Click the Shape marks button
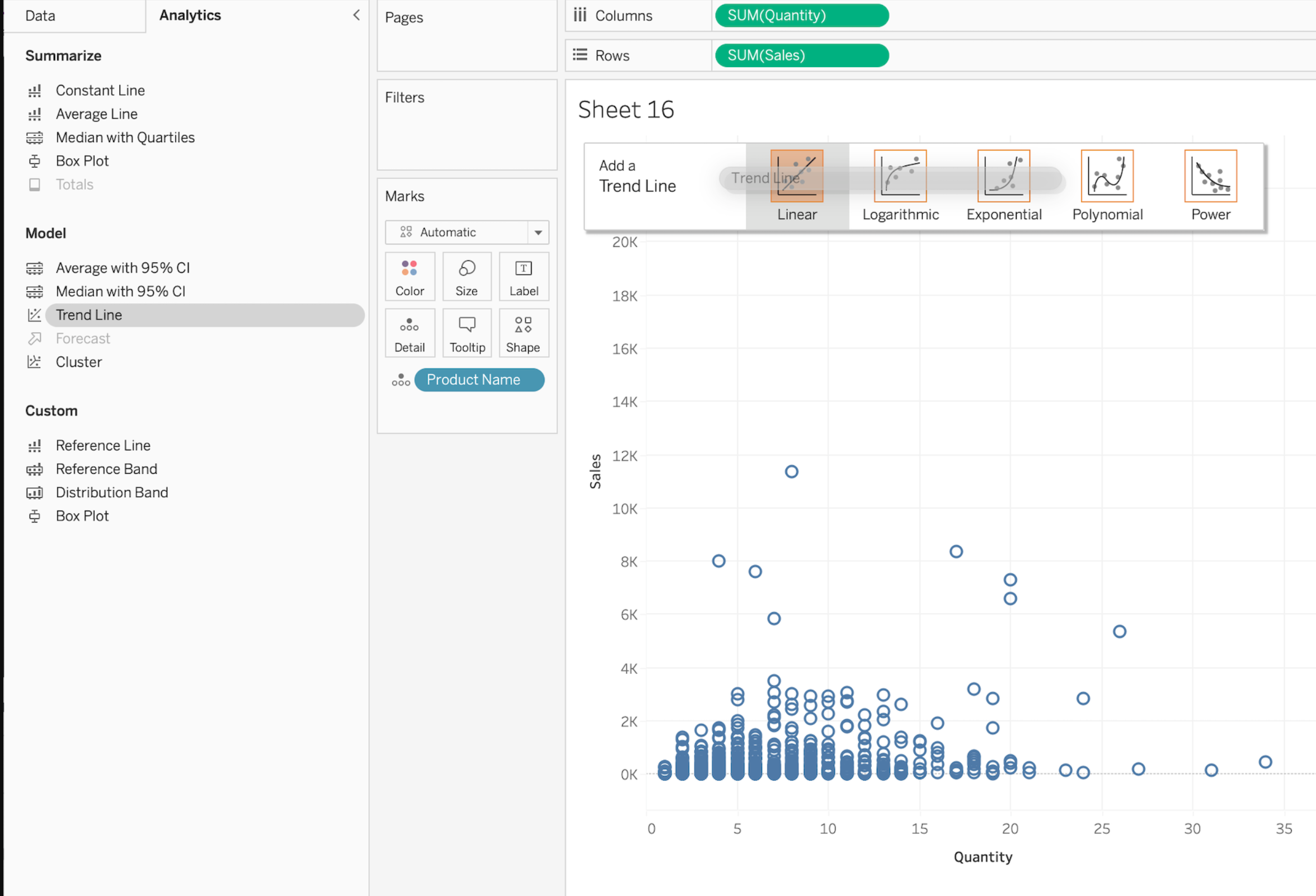The height and width of the screenshot is (896, 1316). (523, 333)
